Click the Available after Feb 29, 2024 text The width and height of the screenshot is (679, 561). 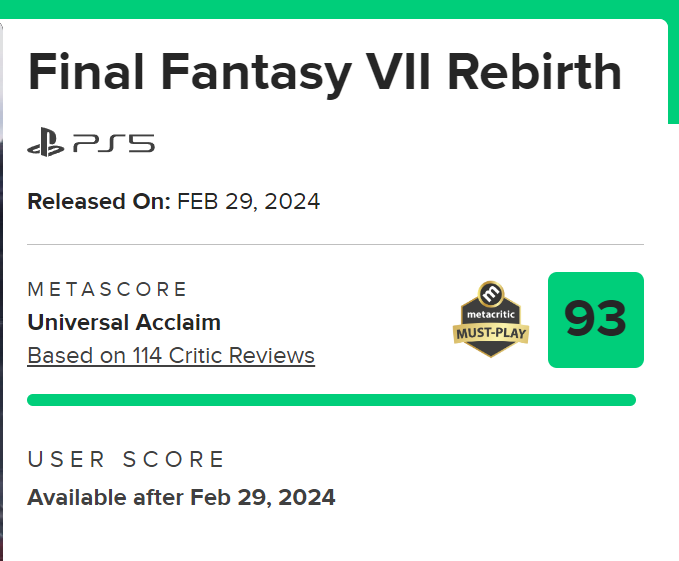point(181,497)
